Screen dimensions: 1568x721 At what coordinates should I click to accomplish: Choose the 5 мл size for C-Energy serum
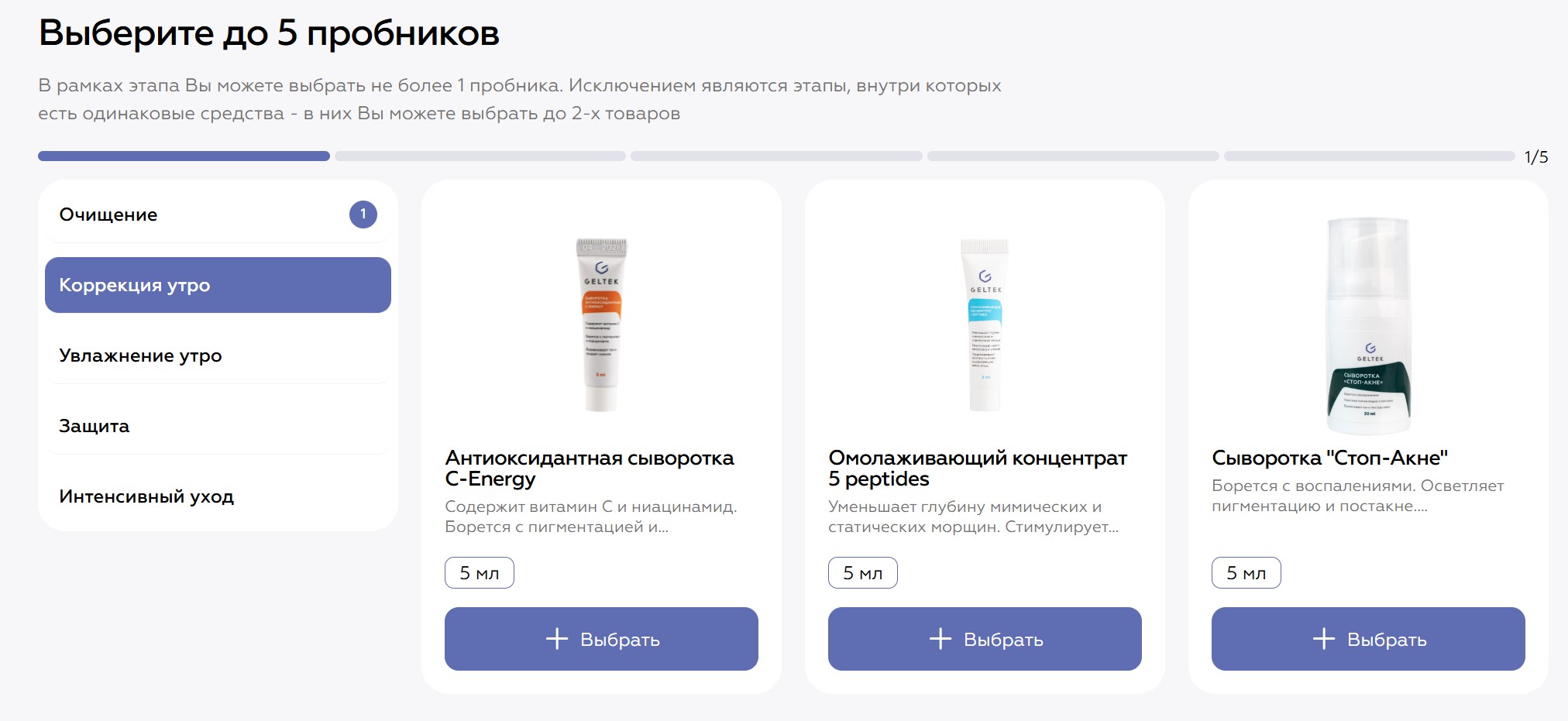[x=479, y=573]
